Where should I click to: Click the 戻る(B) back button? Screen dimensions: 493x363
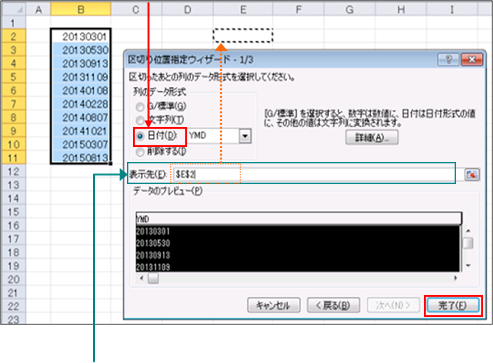point(333,305)
